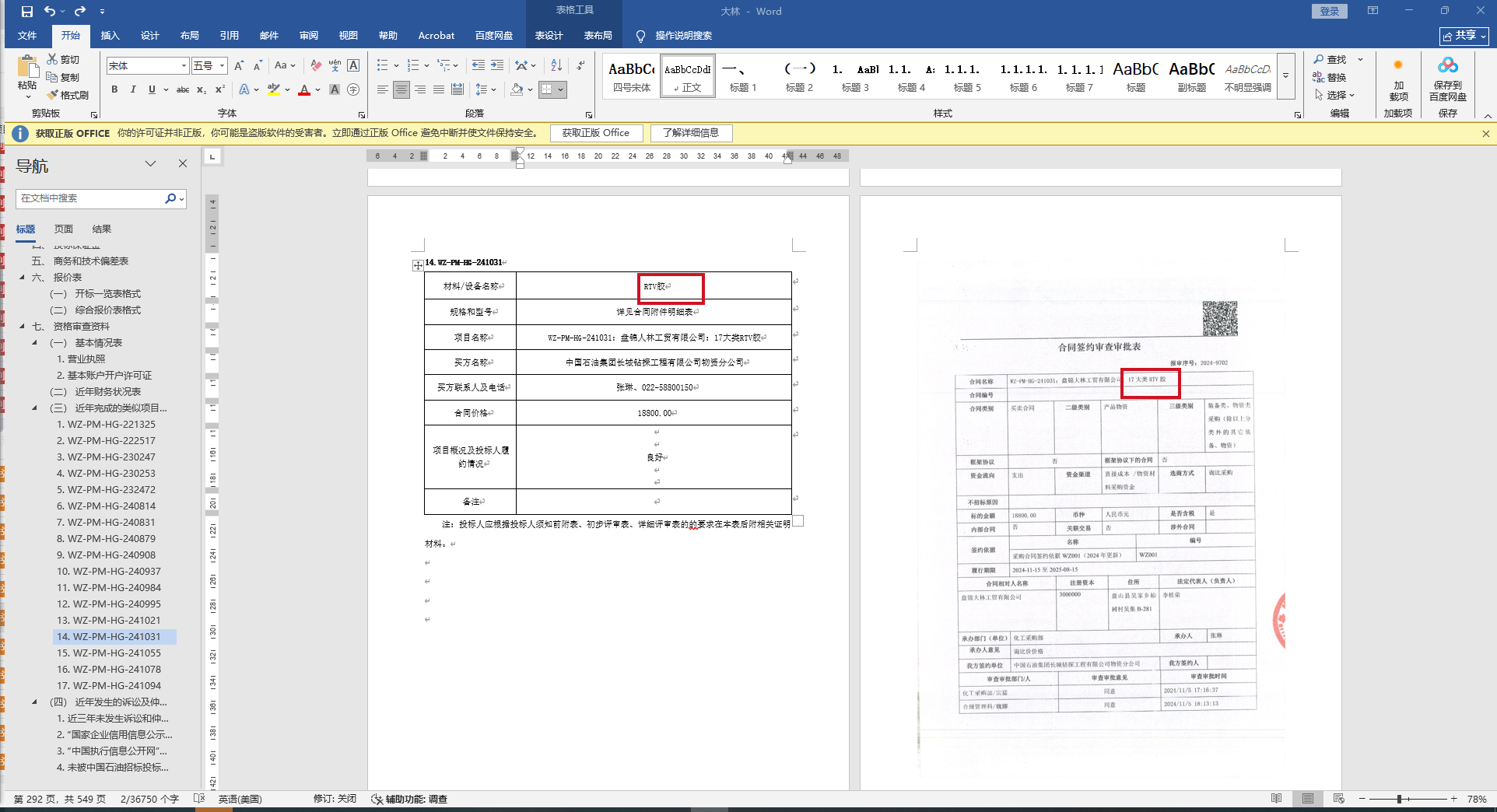This screenshot has height=812, width=1497.
Task: Switch to center paragraph alignment
Action: tap(401, 89)
